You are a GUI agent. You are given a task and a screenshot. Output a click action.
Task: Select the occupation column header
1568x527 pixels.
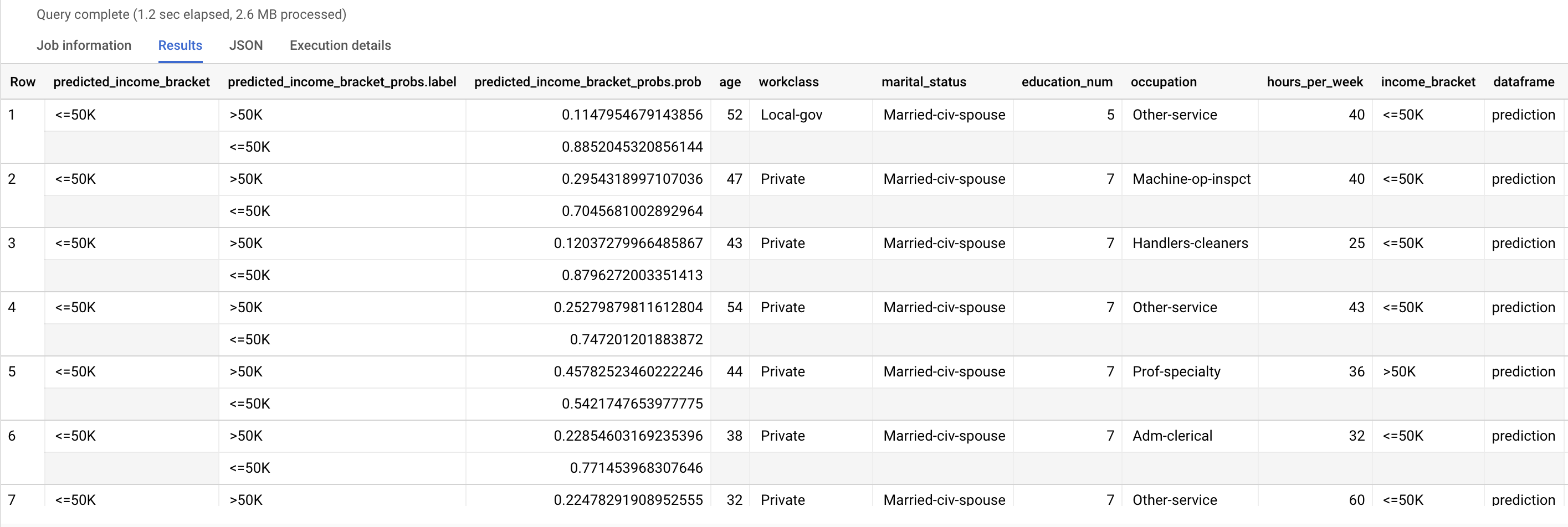(1163, 82)
